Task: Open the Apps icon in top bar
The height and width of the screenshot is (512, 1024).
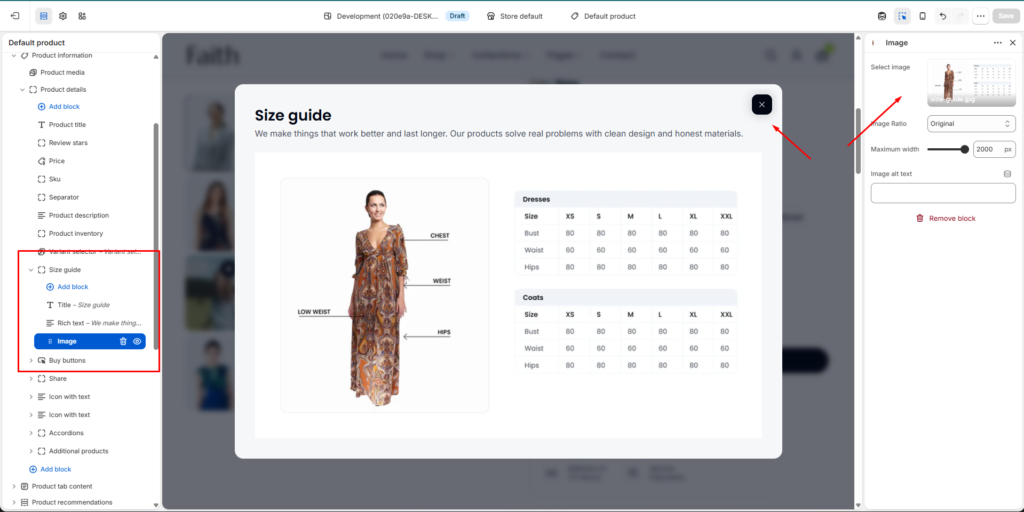Action: click(x=82, y=16)
